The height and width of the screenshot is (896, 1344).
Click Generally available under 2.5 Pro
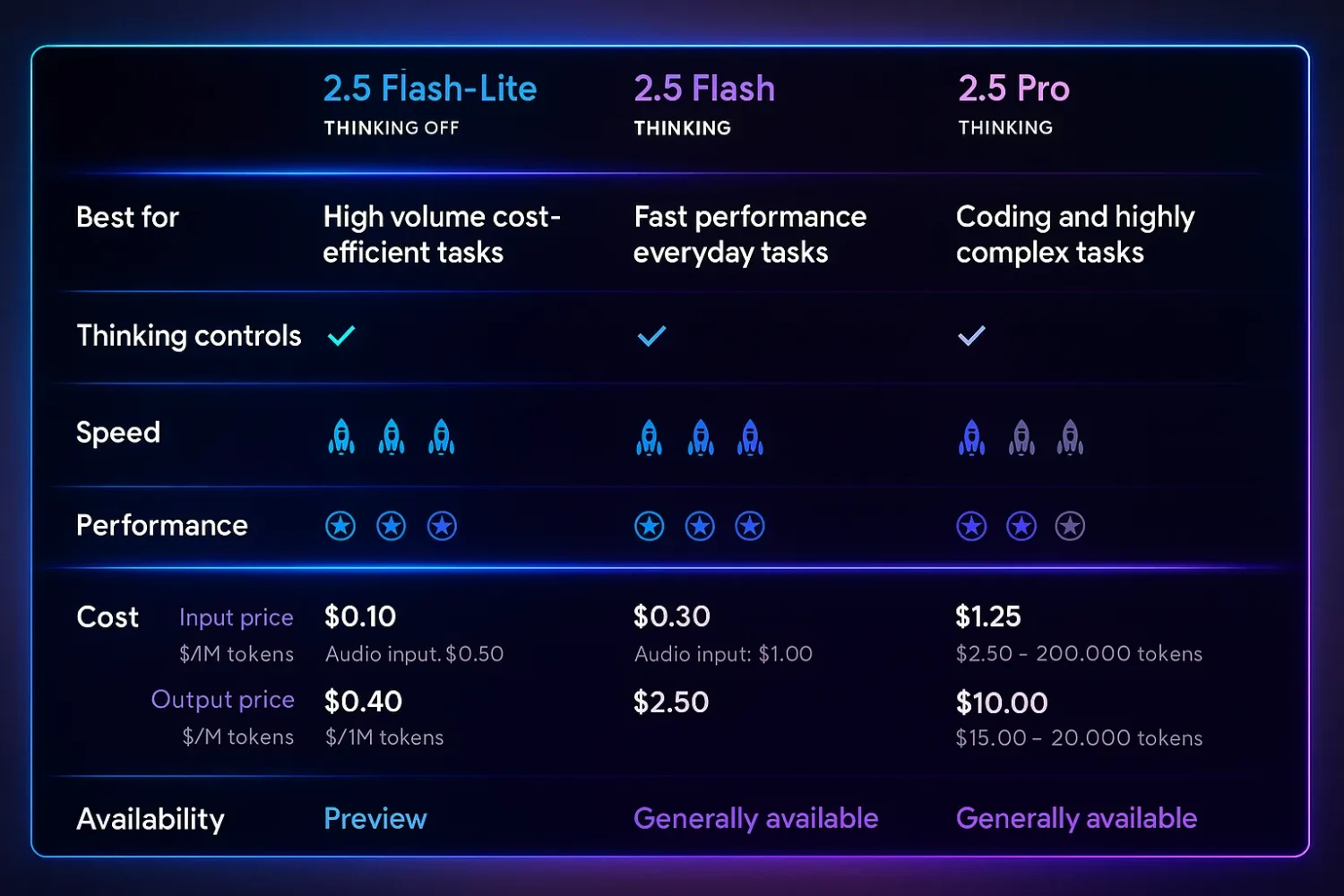click(x=1076, y=818)
